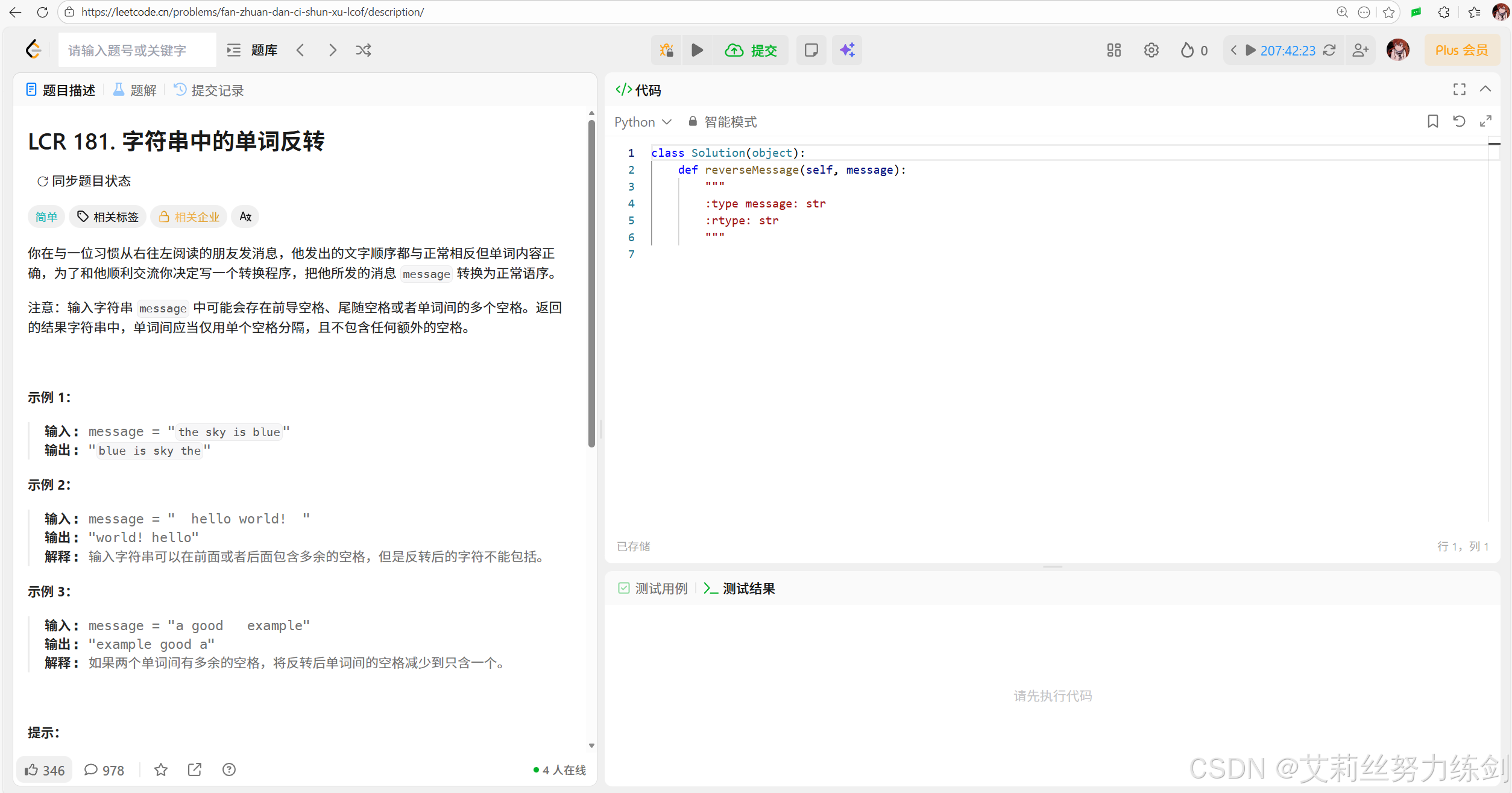Pick a random problem with shuffle icon
Image resolution: width=1512 pixels, height=793 pixels.
point(363,50)
